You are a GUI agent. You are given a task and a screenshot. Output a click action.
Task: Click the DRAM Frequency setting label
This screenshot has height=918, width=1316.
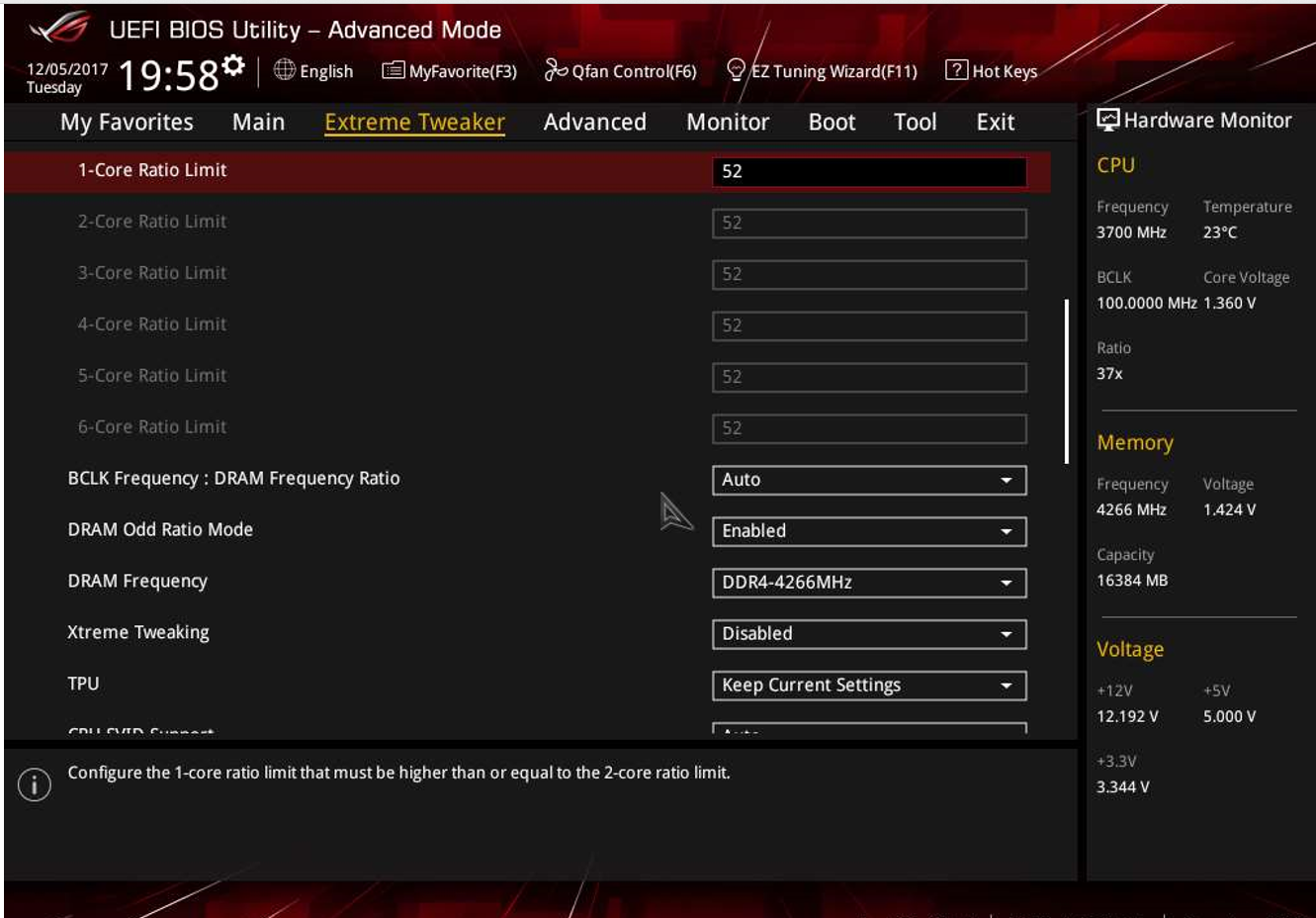[x=137, y=582]
